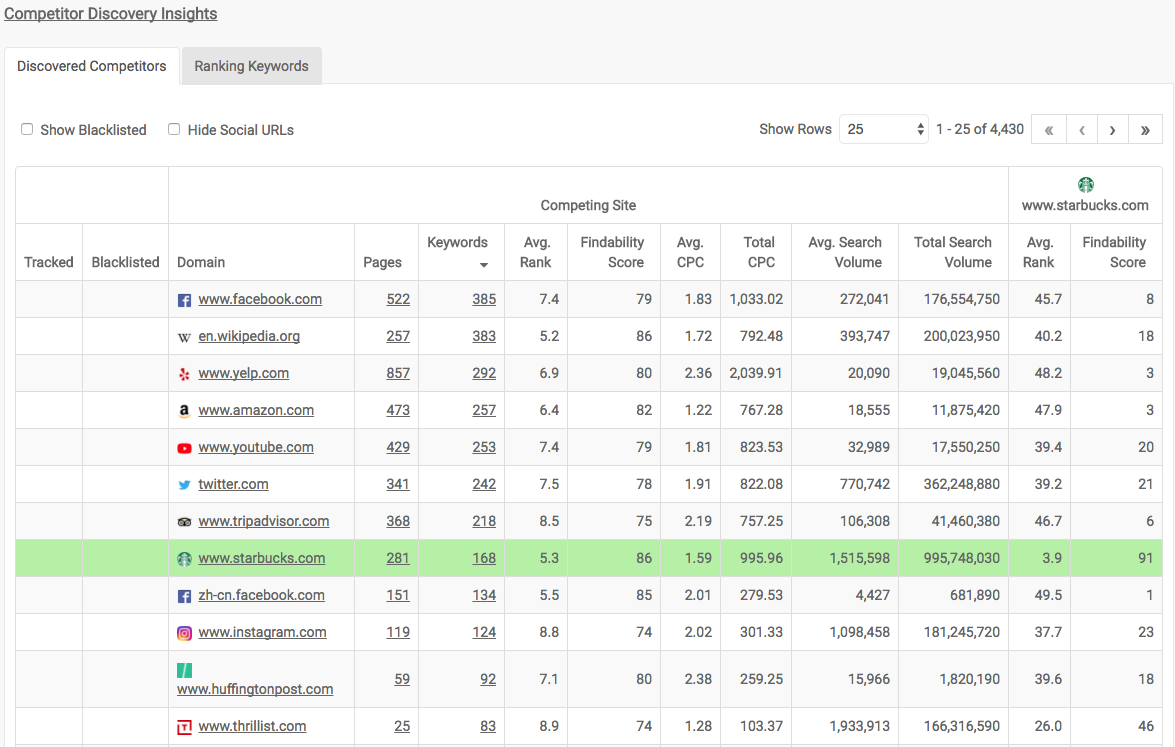The height and width of the screenshot is (747, 1175).
Task: Open the zh-cn.facebook.com domain link
Action: 262,595
